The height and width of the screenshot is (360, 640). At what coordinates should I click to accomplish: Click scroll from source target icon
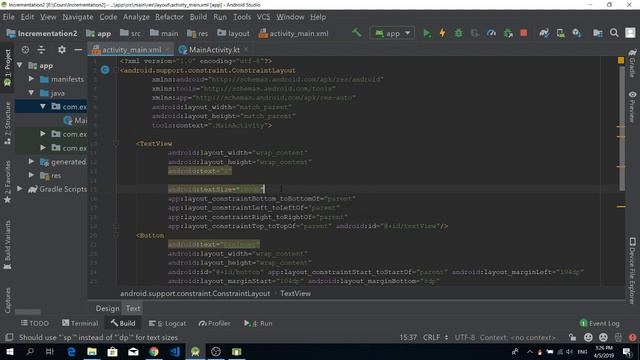pyautogui.click(x=25, y=50)
